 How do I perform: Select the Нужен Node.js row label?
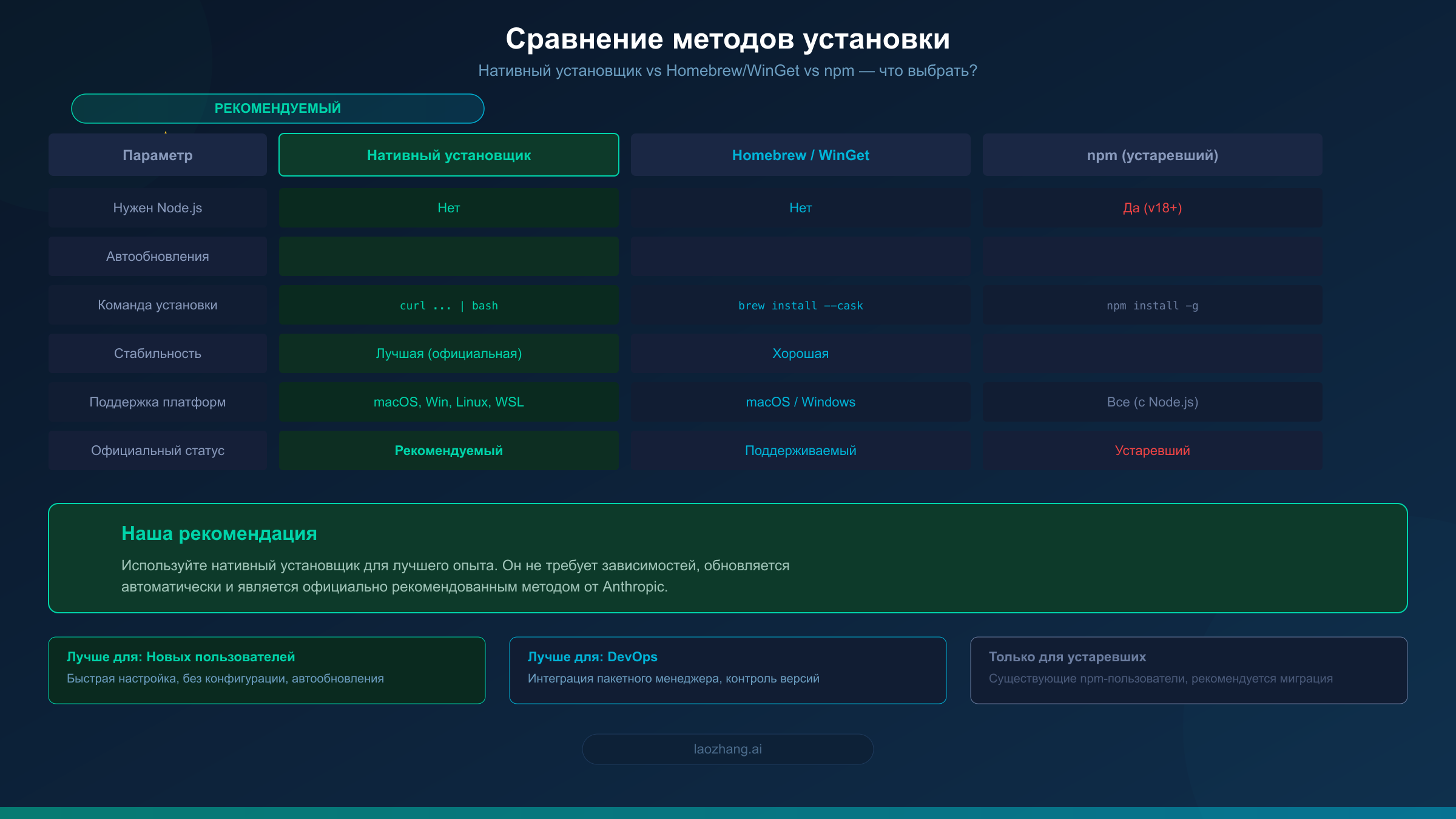(157, 207)
